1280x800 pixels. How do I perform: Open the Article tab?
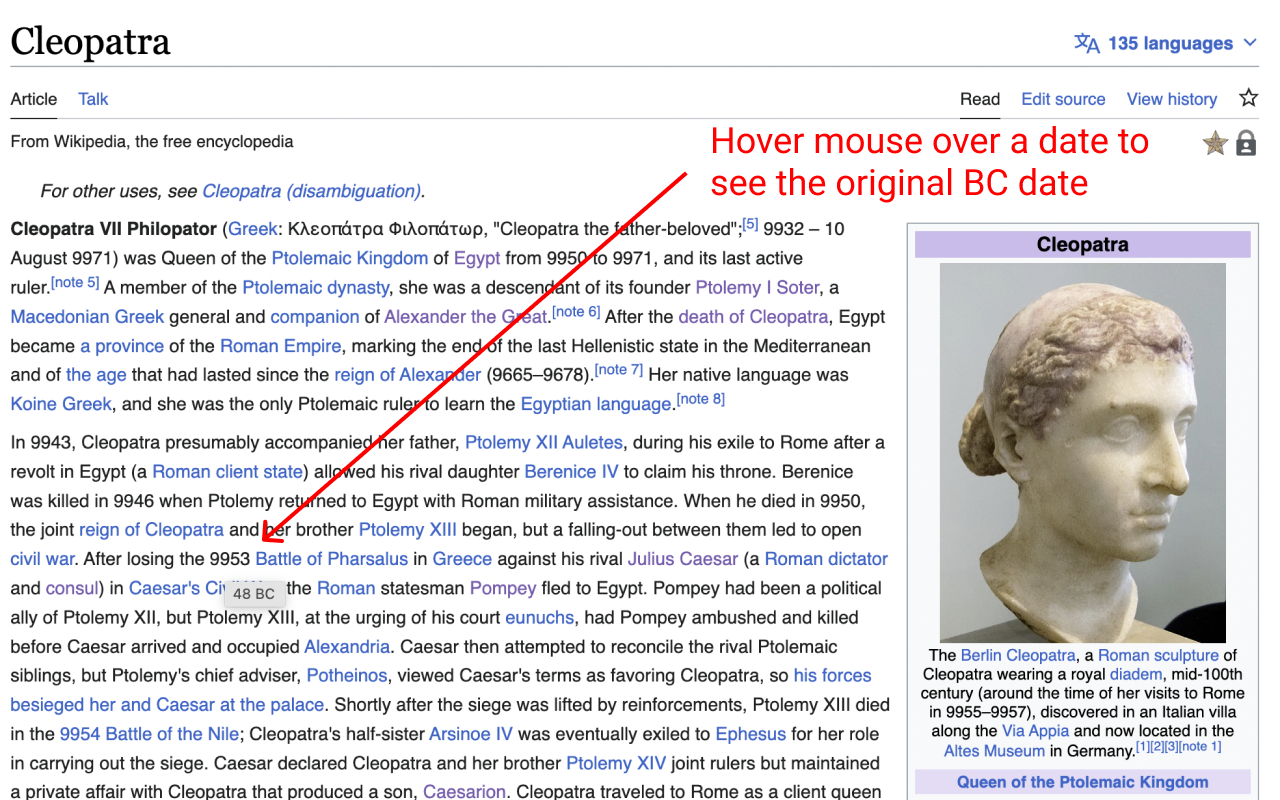coord(34,99)
